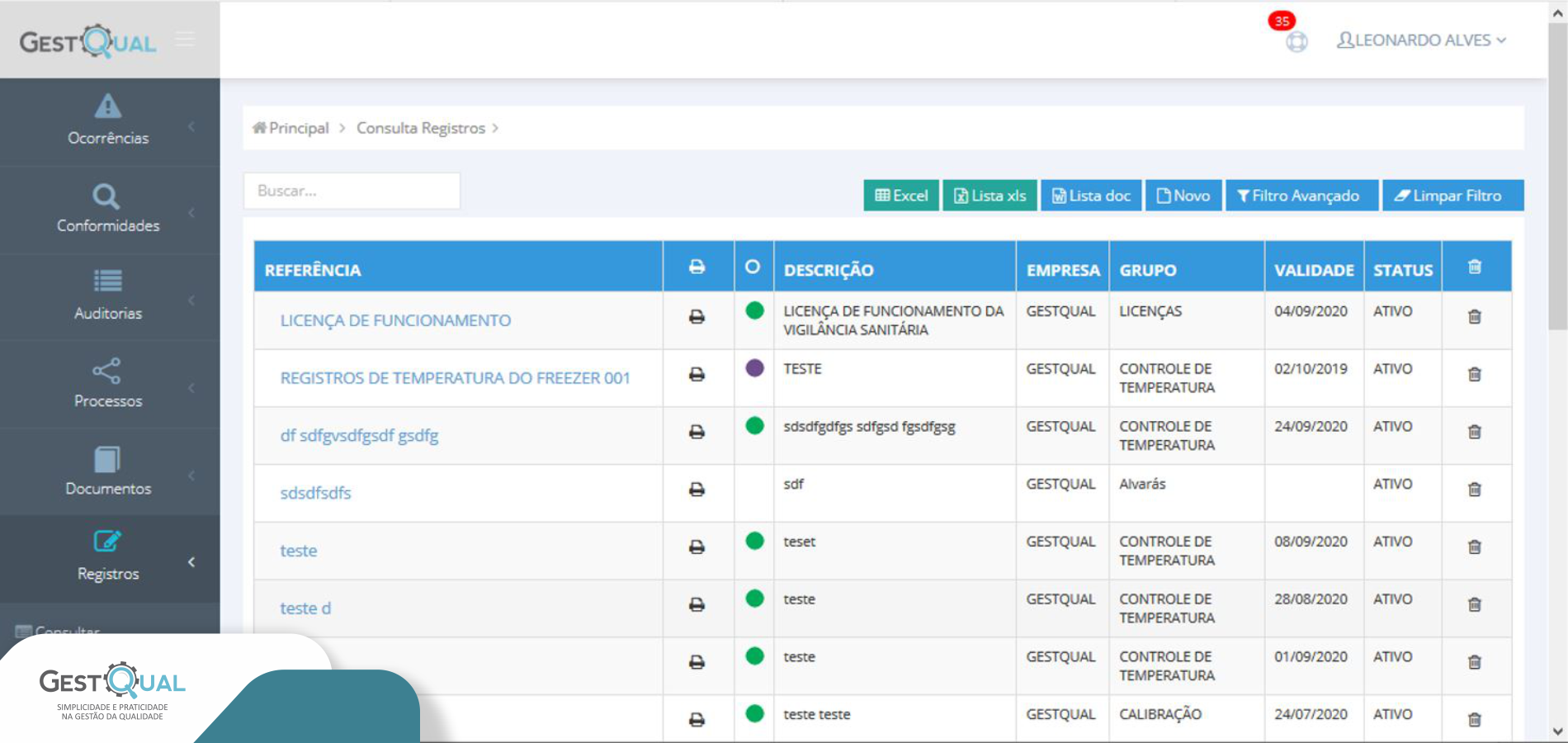Delete the LICENÇA DE FUNCIONAMENTO record
Viewport: 1568px width, 743px height.
pos(1475,317)
